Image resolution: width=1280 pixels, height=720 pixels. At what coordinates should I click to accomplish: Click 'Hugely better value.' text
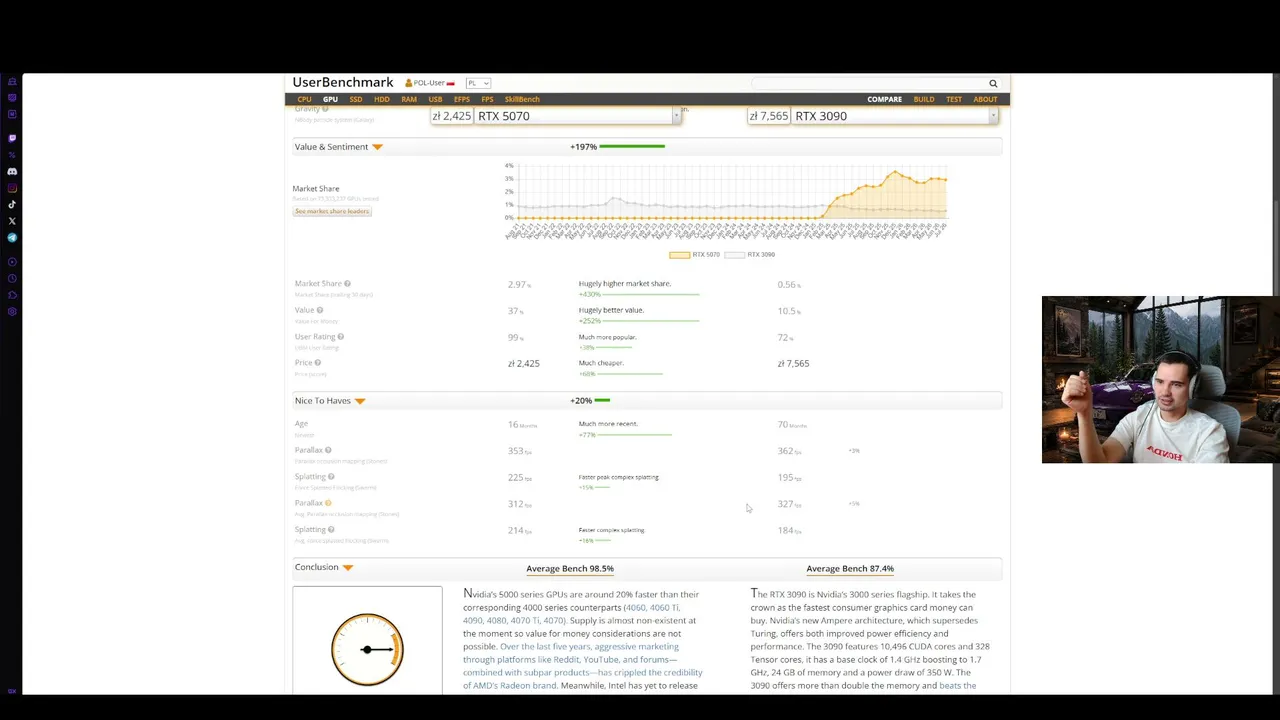click(611, 310)
